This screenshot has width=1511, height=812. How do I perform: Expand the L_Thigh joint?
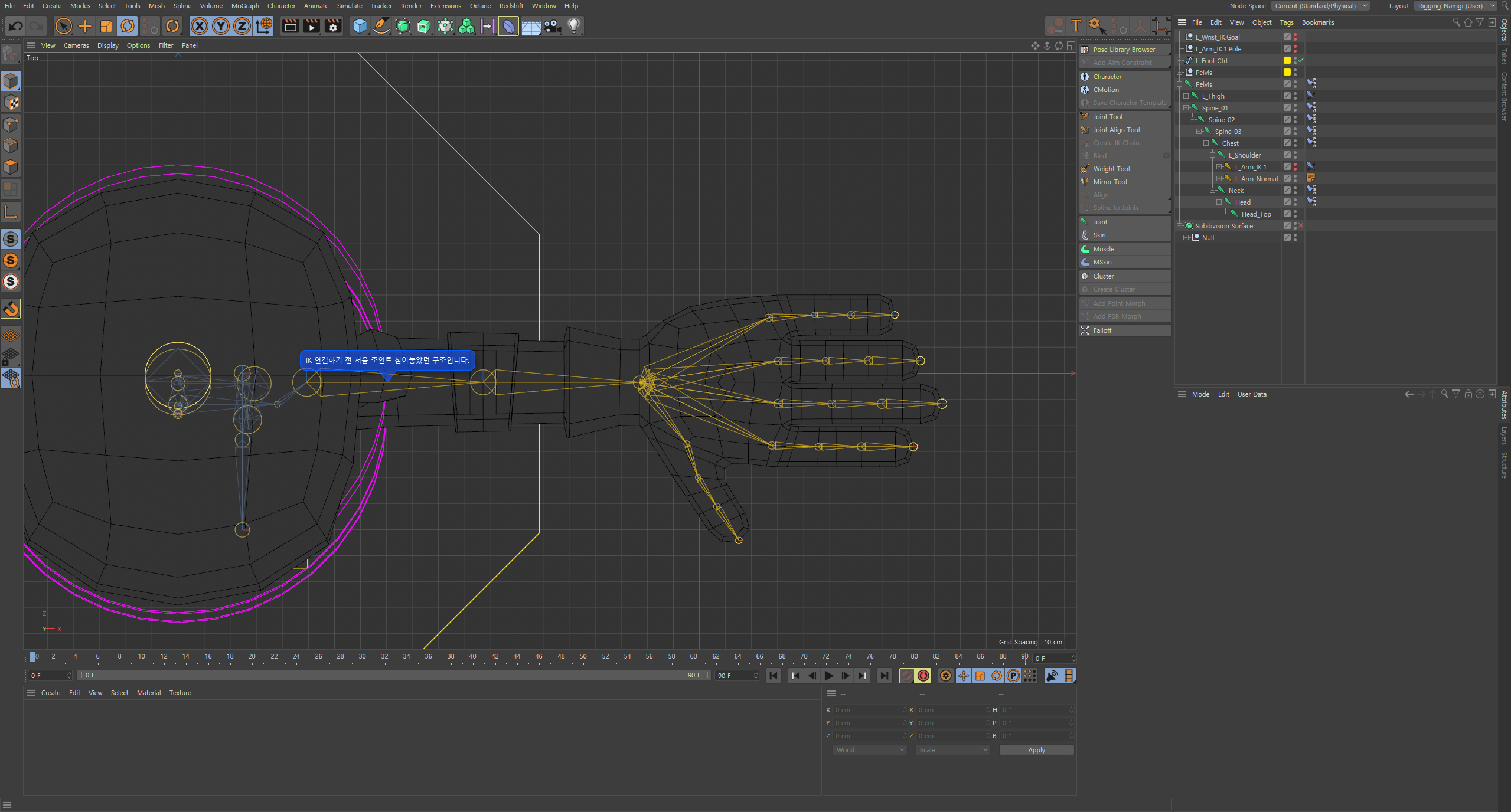[x=1186, y=96]
